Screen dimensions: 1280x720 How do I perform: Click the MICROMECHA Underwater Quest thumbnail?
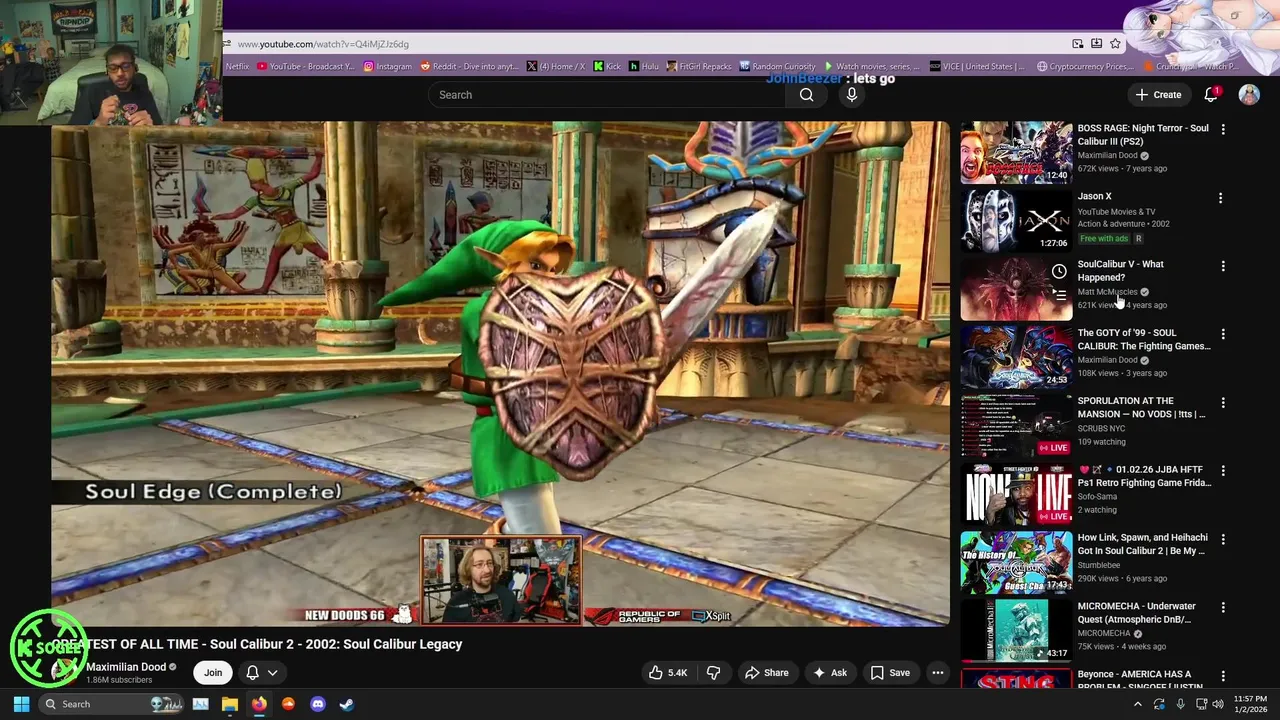(x=1016, y=630)
